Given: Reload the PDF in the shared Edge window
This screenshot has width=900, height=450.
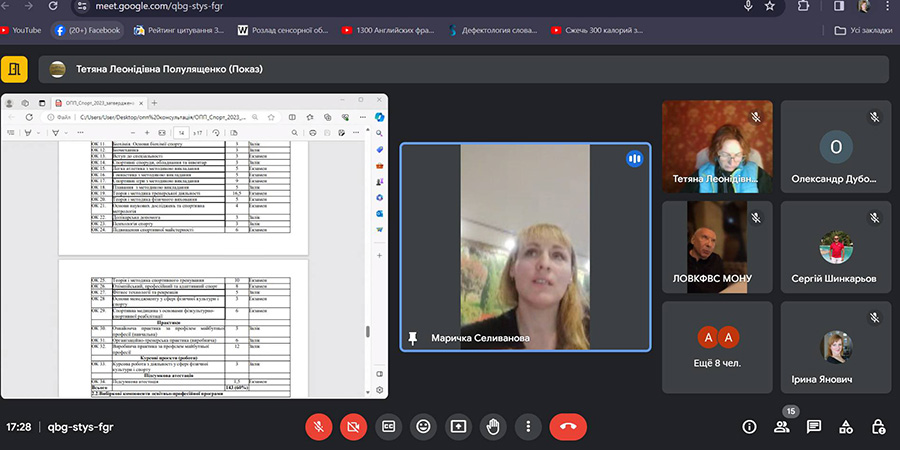Looking at the screenshot, I should [x=29, y=117].
